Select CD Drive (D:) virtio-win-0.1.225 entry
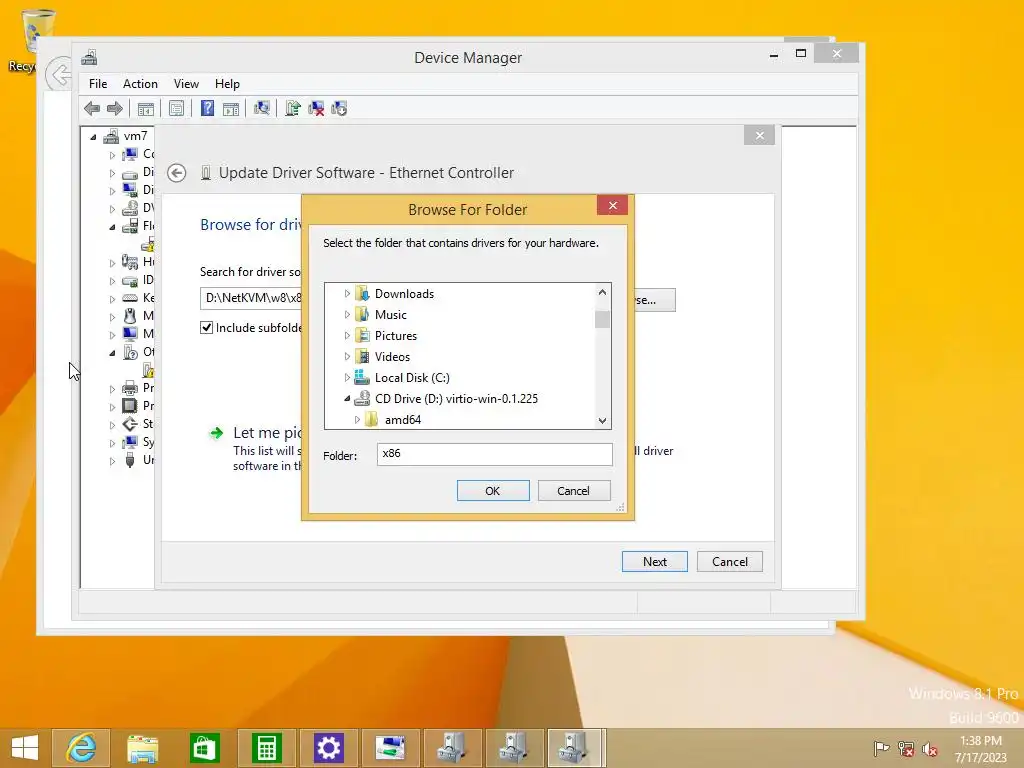This screenshot has width=1024, height=768. pyautogui.click(x=456, y=398)
